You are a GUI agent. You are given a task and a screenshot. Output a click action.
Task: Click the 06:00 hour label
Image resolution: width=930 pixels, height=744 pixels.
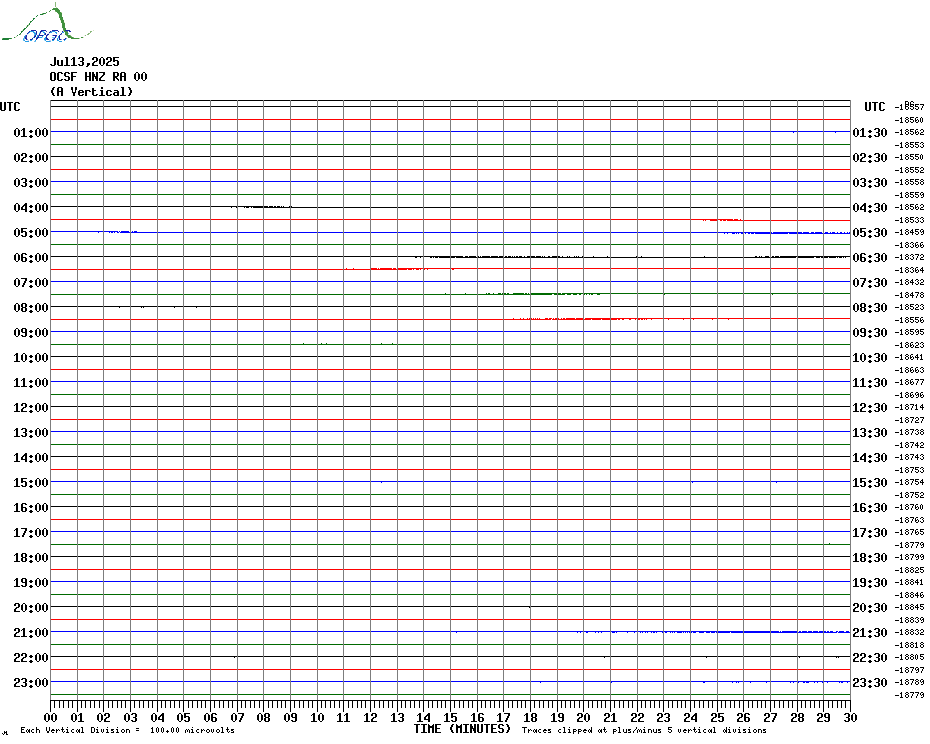[x=31, y=257]
